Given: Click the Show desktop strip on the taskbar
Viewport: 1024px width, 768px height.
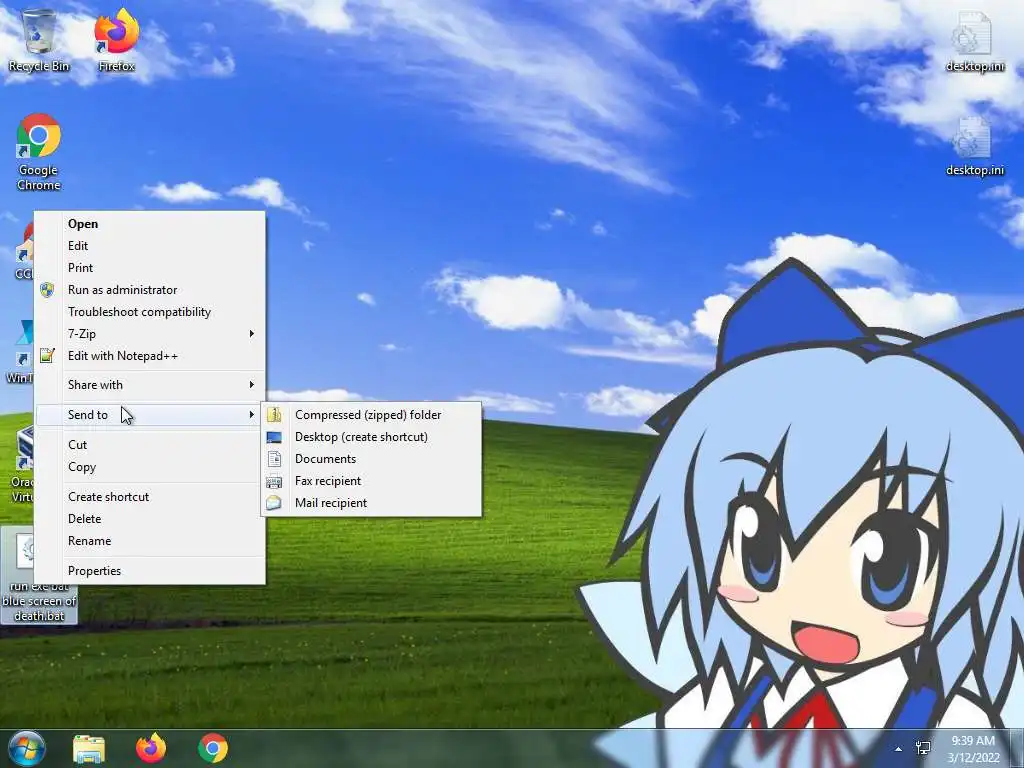Looking at the screenshot, I should (1018, 749).
